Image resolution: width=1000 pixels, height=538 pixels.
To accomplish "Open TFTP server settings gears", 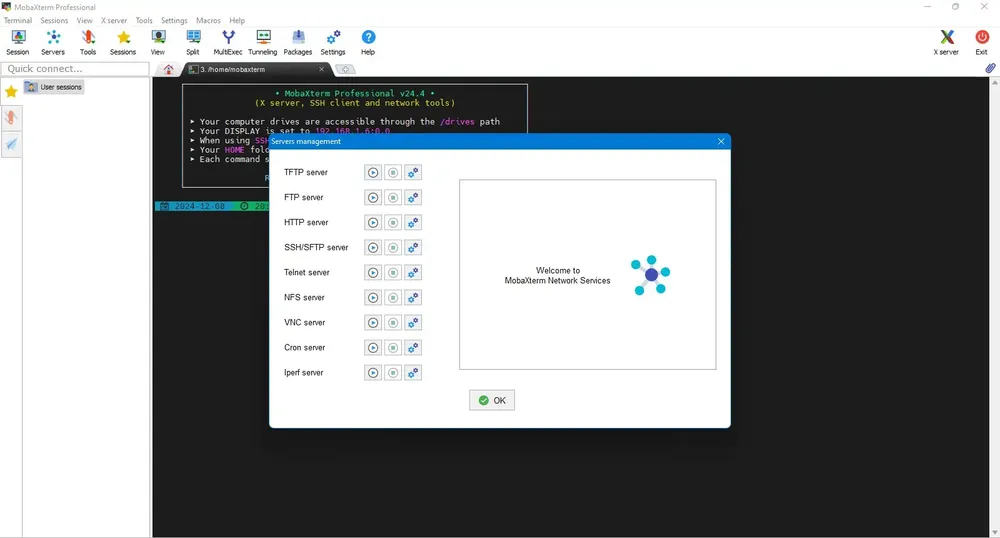I will pyautogui.click(x=413, y=173).
